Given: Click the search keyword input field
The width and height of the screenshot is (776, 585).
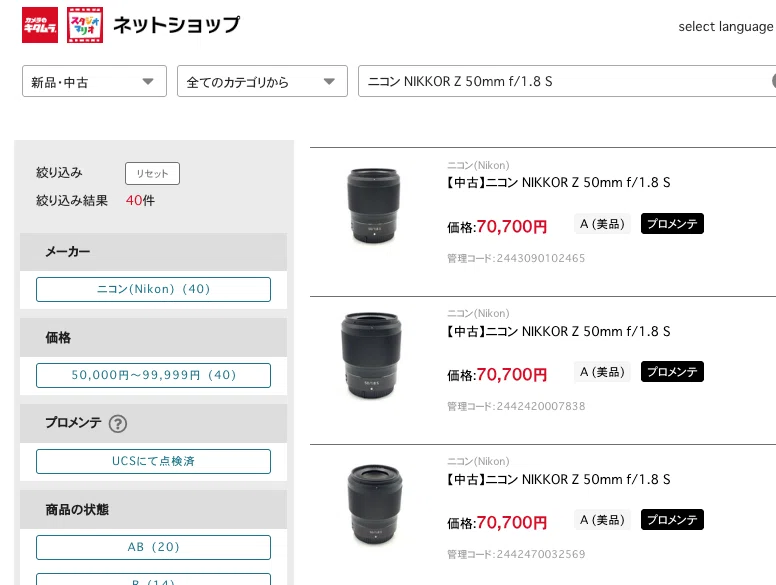Looking at the screenshot, I should (x=564, y=81).
